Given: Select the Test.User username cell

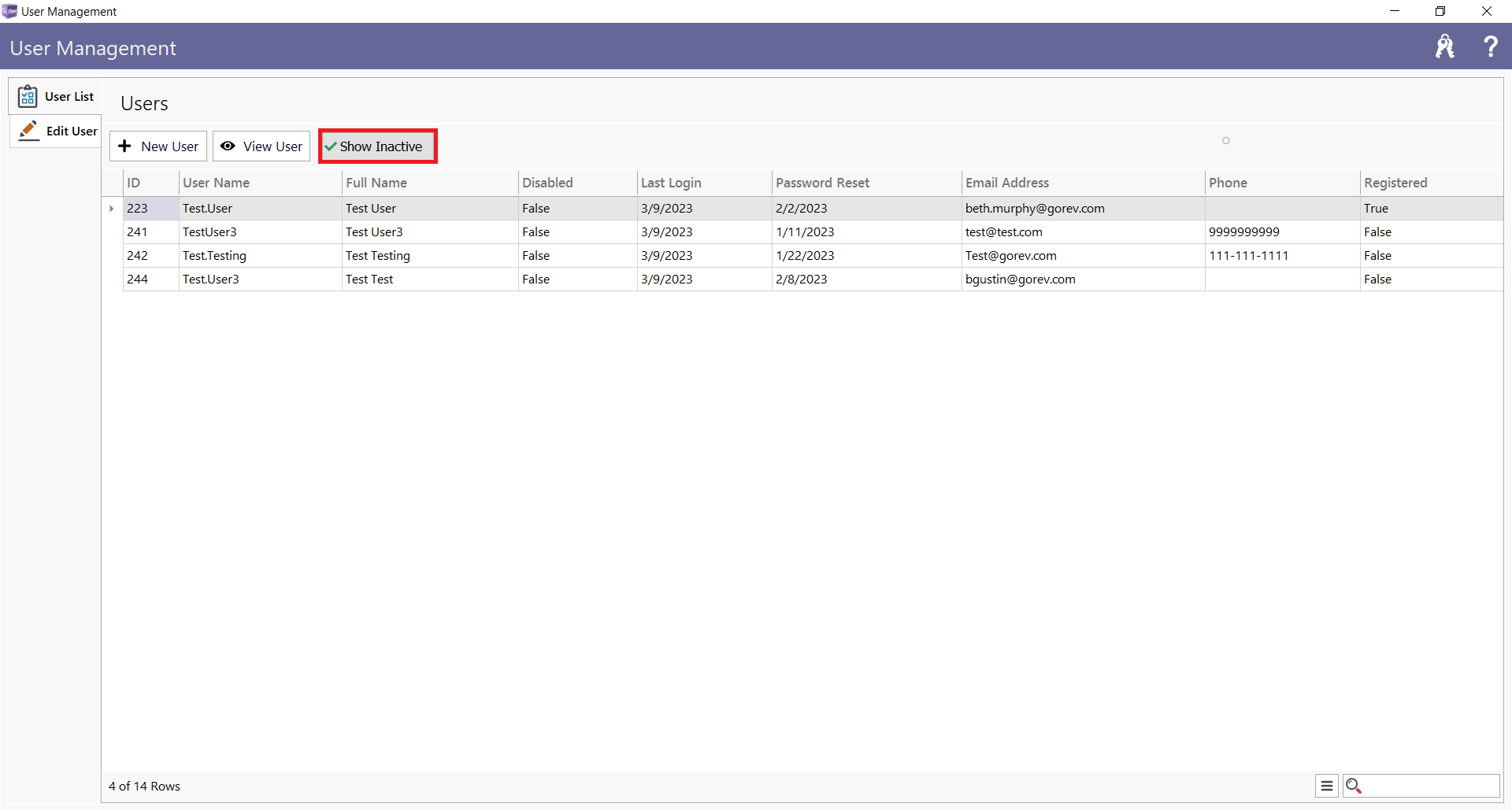Looking at the screenshot, I should 261,209.
